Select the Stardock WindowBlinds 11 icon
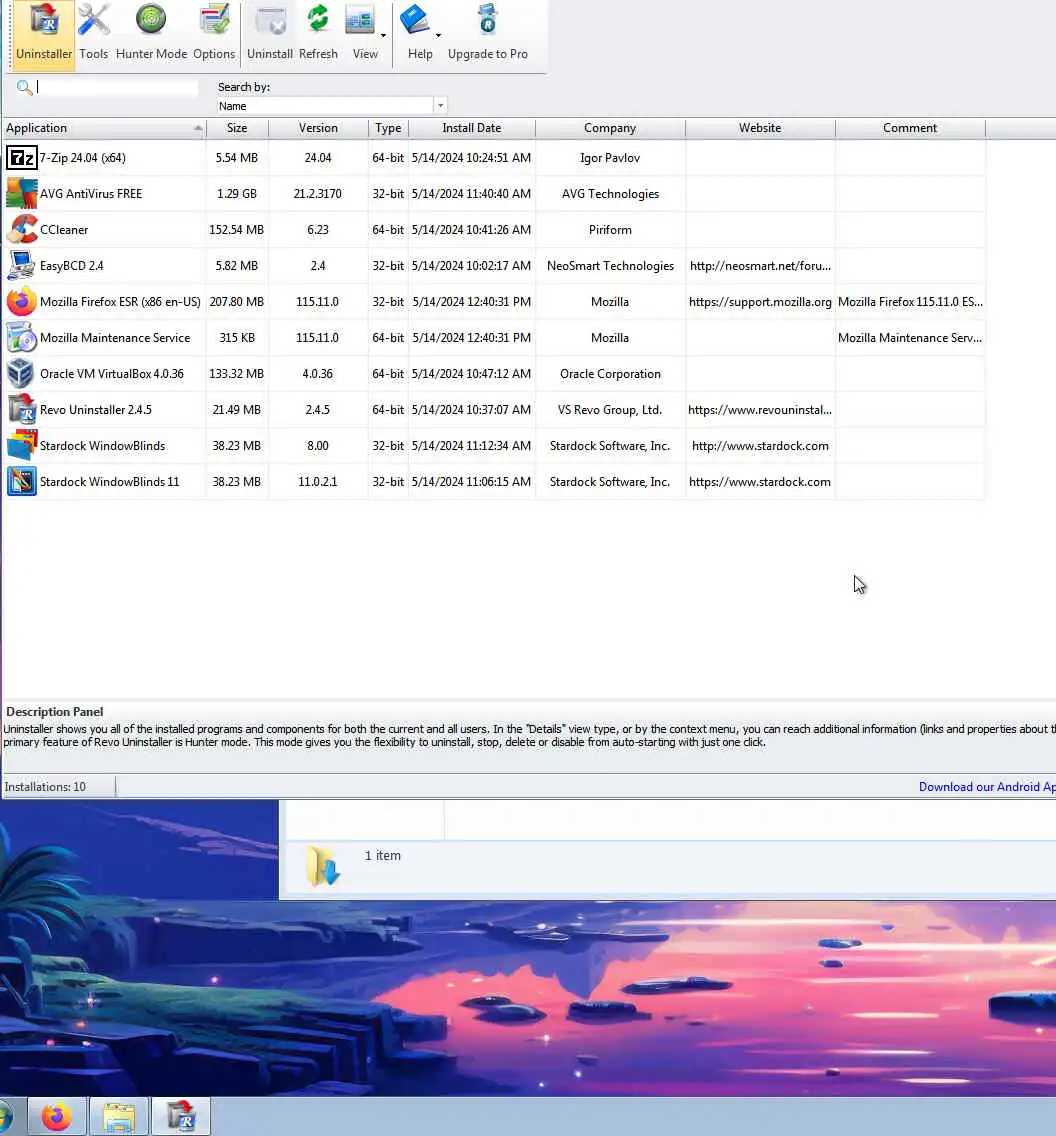 pyautogui.click(x=21, y=482)
